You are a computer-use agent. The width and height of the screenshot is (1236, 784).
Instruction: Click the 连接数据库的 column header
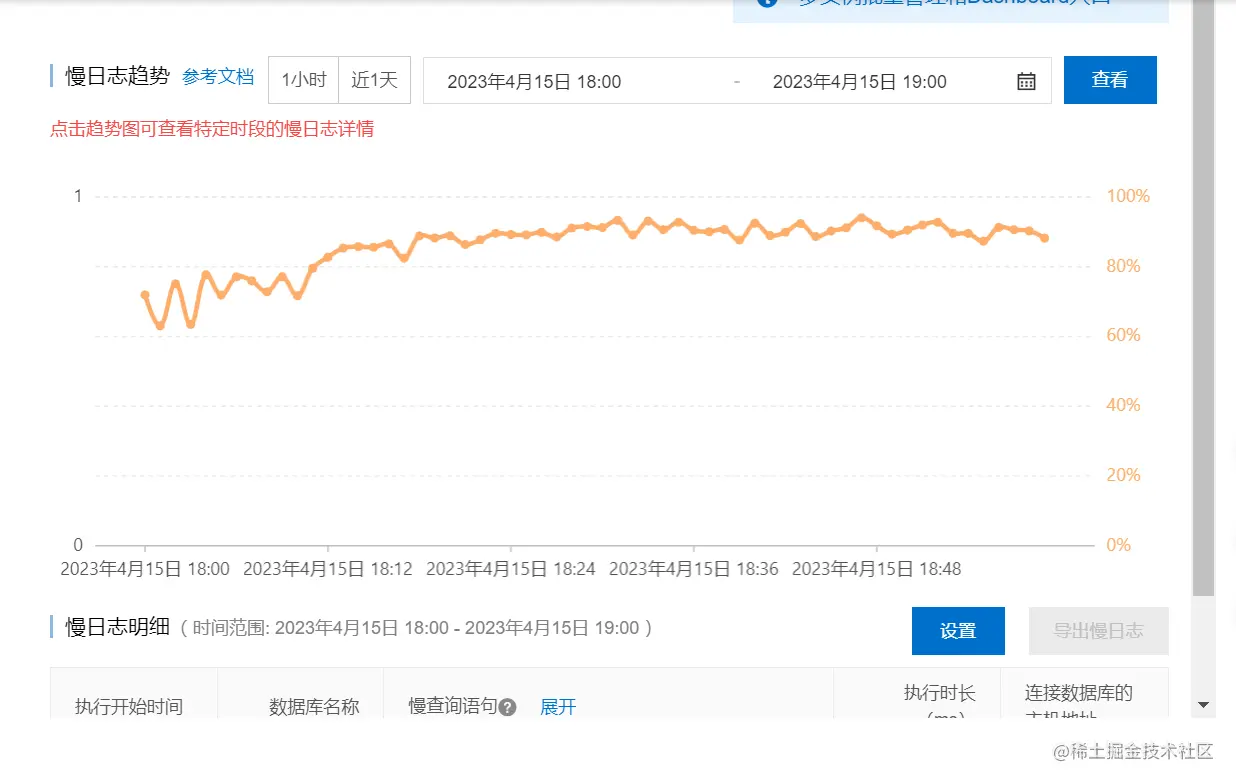pyautogui.click(x=1079, y=694)
